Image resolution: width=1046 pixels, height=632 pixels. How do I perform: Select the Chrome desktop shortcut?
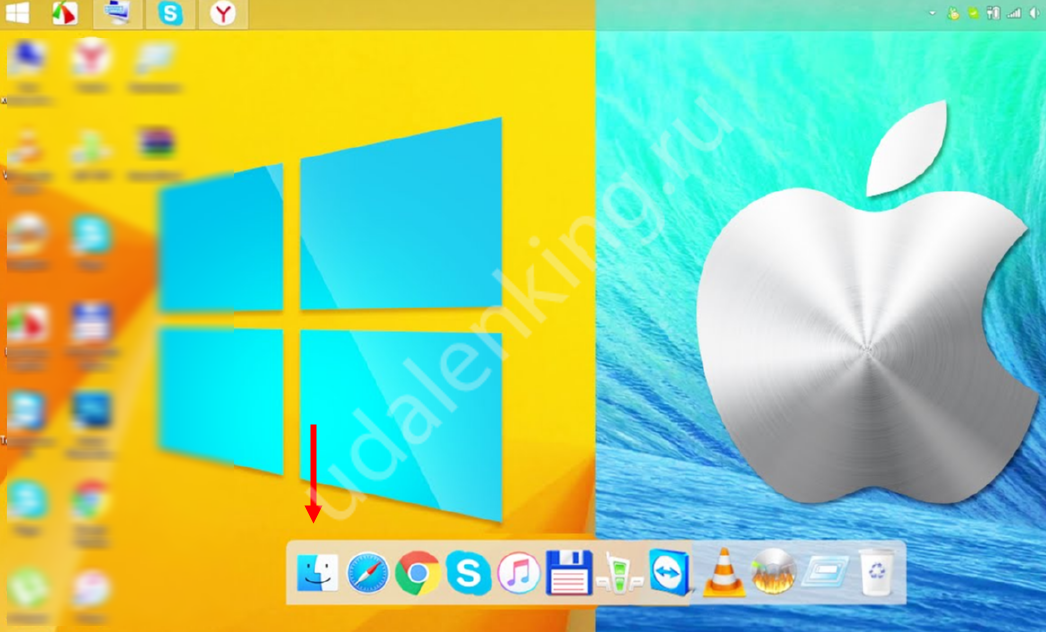tap(91, 500)
